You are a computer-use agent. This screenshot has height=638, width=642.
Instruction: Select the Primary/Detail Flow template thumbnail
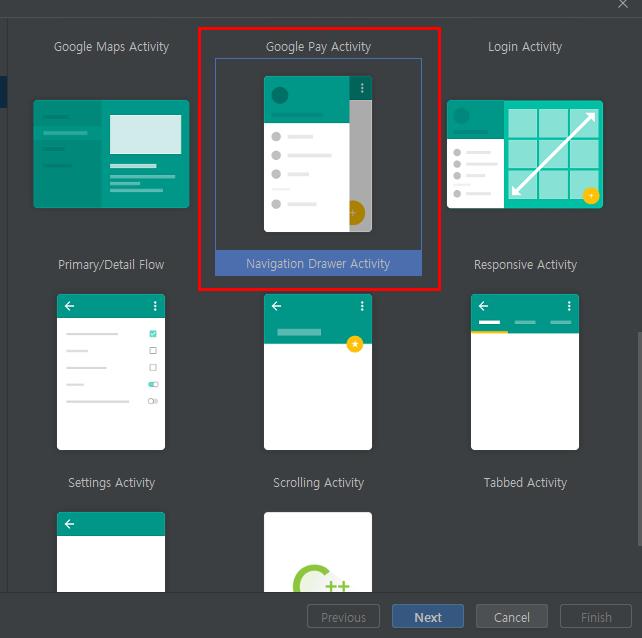(x=111, y=154)
